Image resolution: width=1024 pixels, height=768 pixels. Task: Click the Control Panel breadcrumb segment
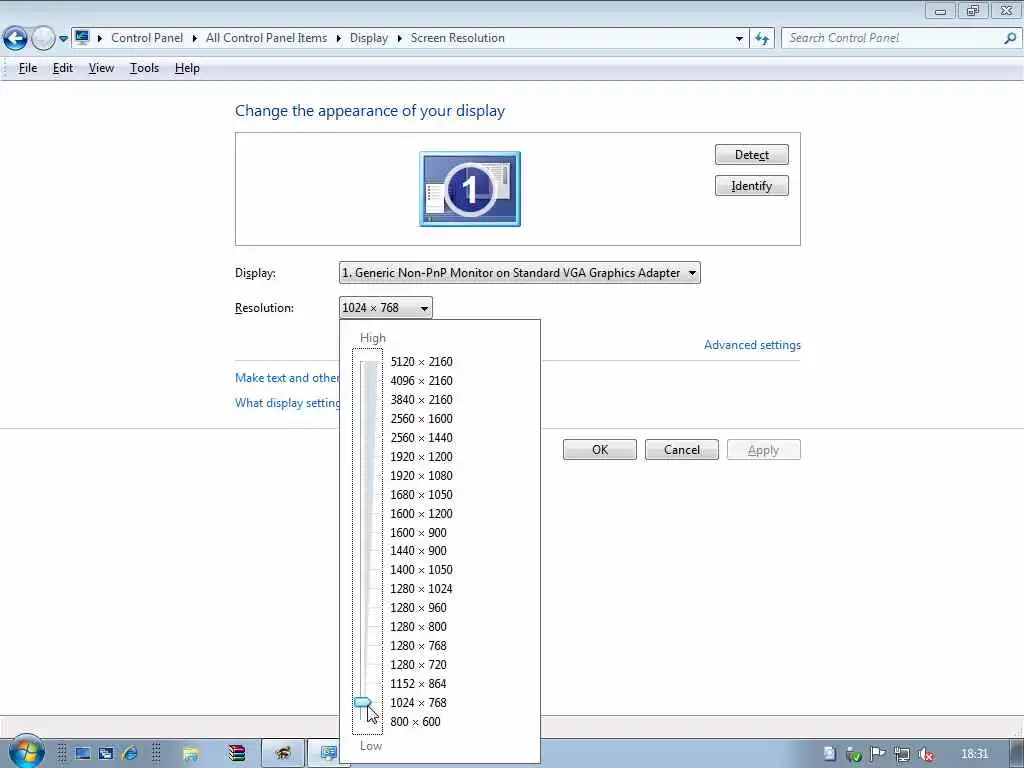[x=147, y=38]
